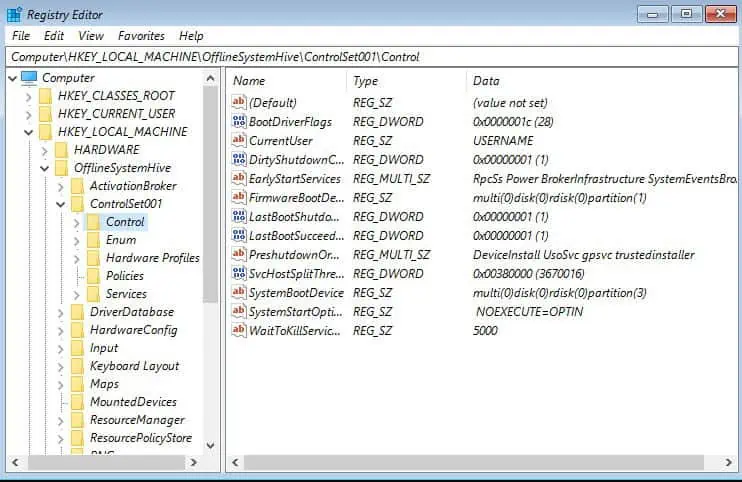Expand the Hardware Profiles node
The height and width of the screenshot is (482, 742).
(x=76, y=259)
